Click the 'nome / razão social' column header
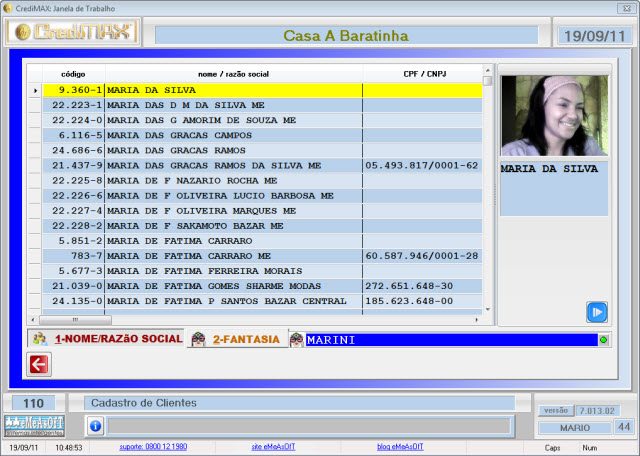Screen dimensions: 640x456 point(233,74)
